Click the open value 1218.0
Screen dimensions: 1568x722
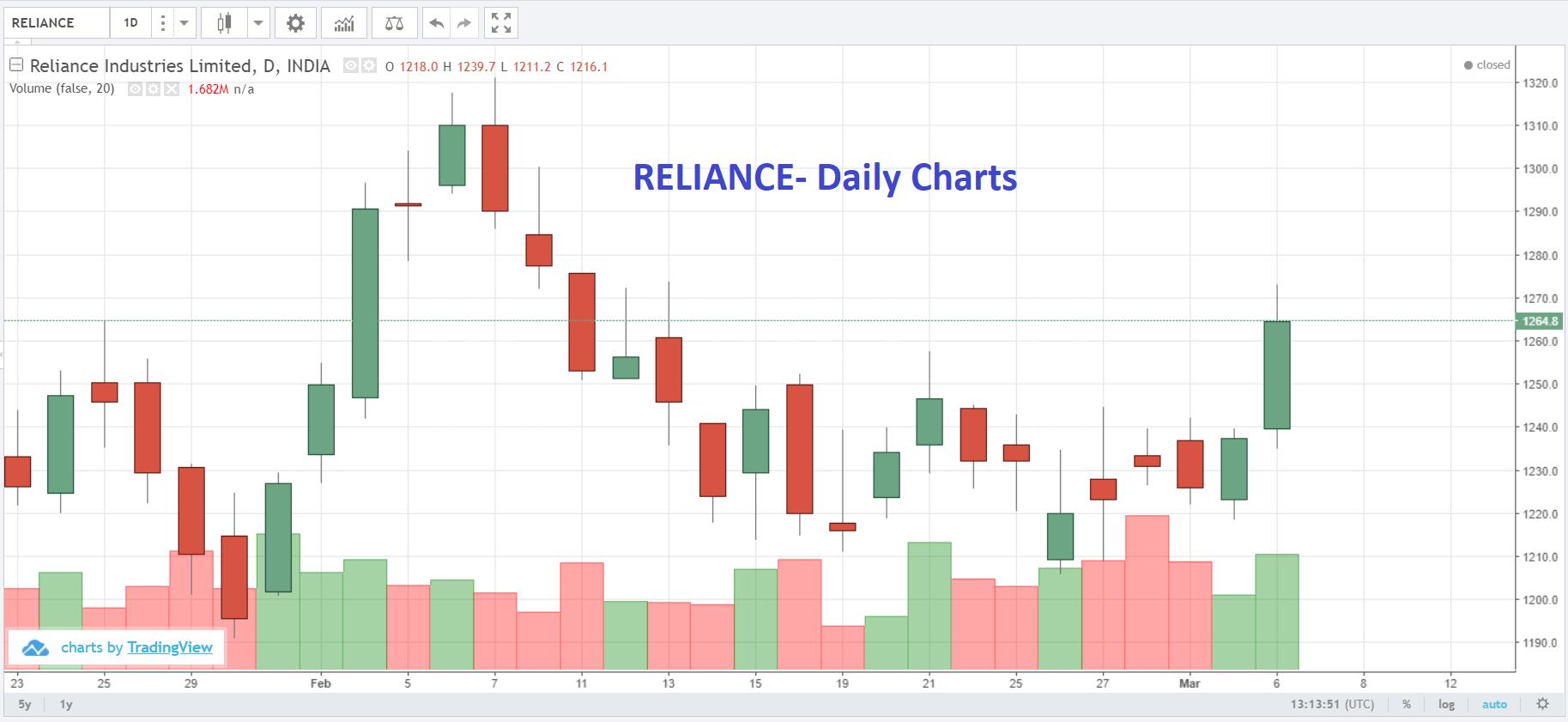pyautogui.click(x=419, y=67)
